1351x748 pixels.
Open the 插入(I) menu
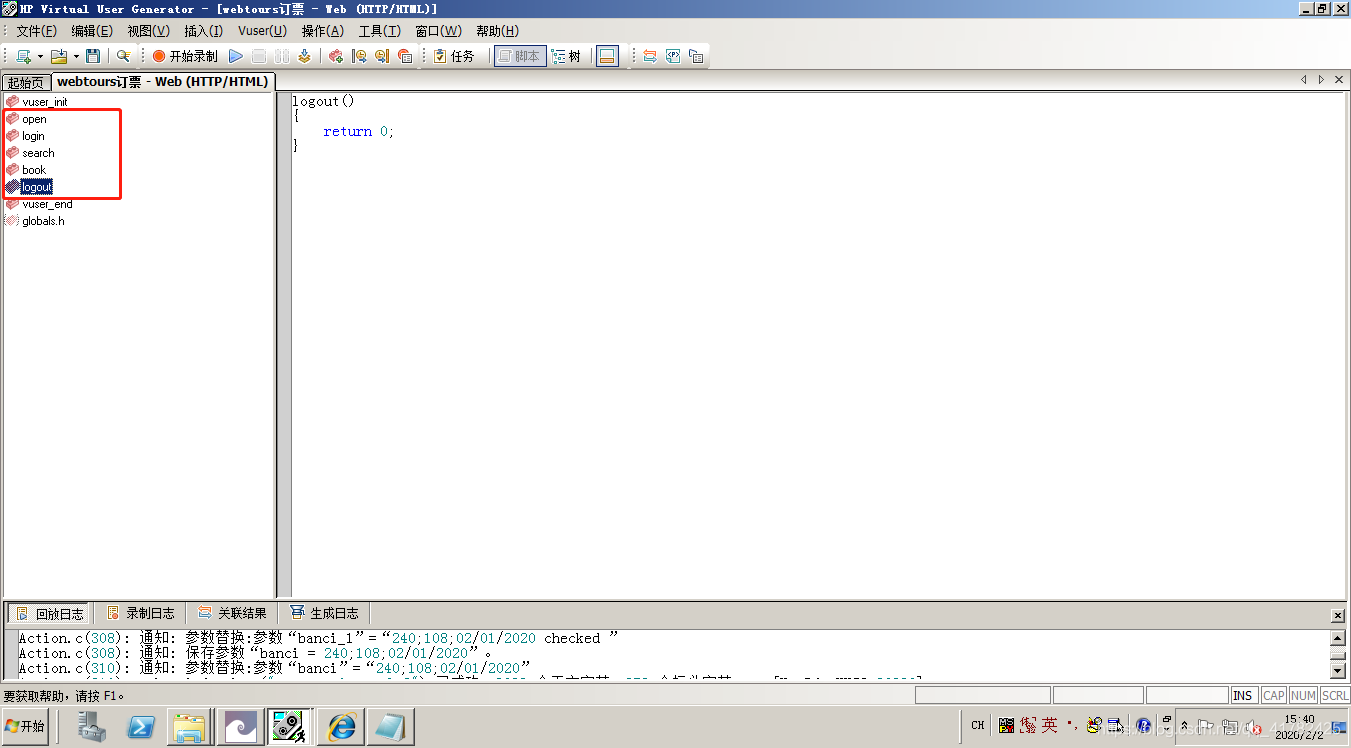[x=203, y=31]
